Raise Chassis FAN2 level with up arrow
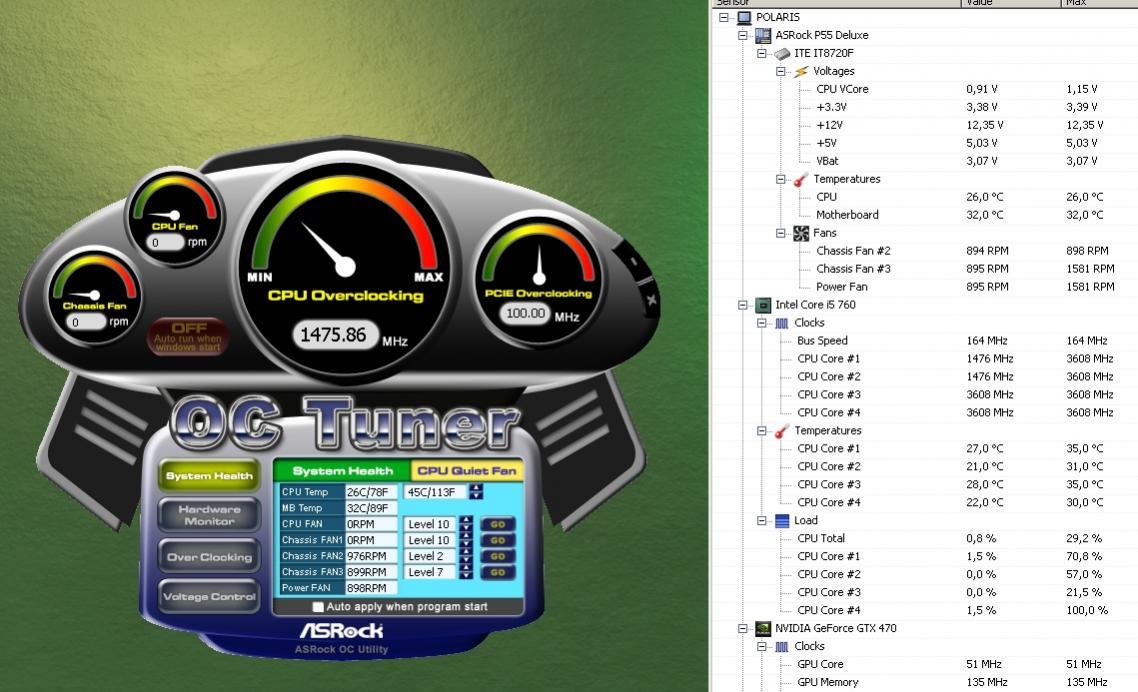Screen dimensions: 1138x692 tap(466, 552)
